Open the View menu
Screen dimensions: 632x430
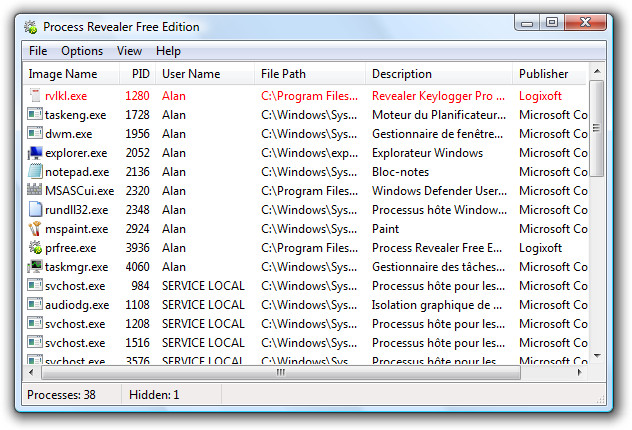click(x=129, y=51)
